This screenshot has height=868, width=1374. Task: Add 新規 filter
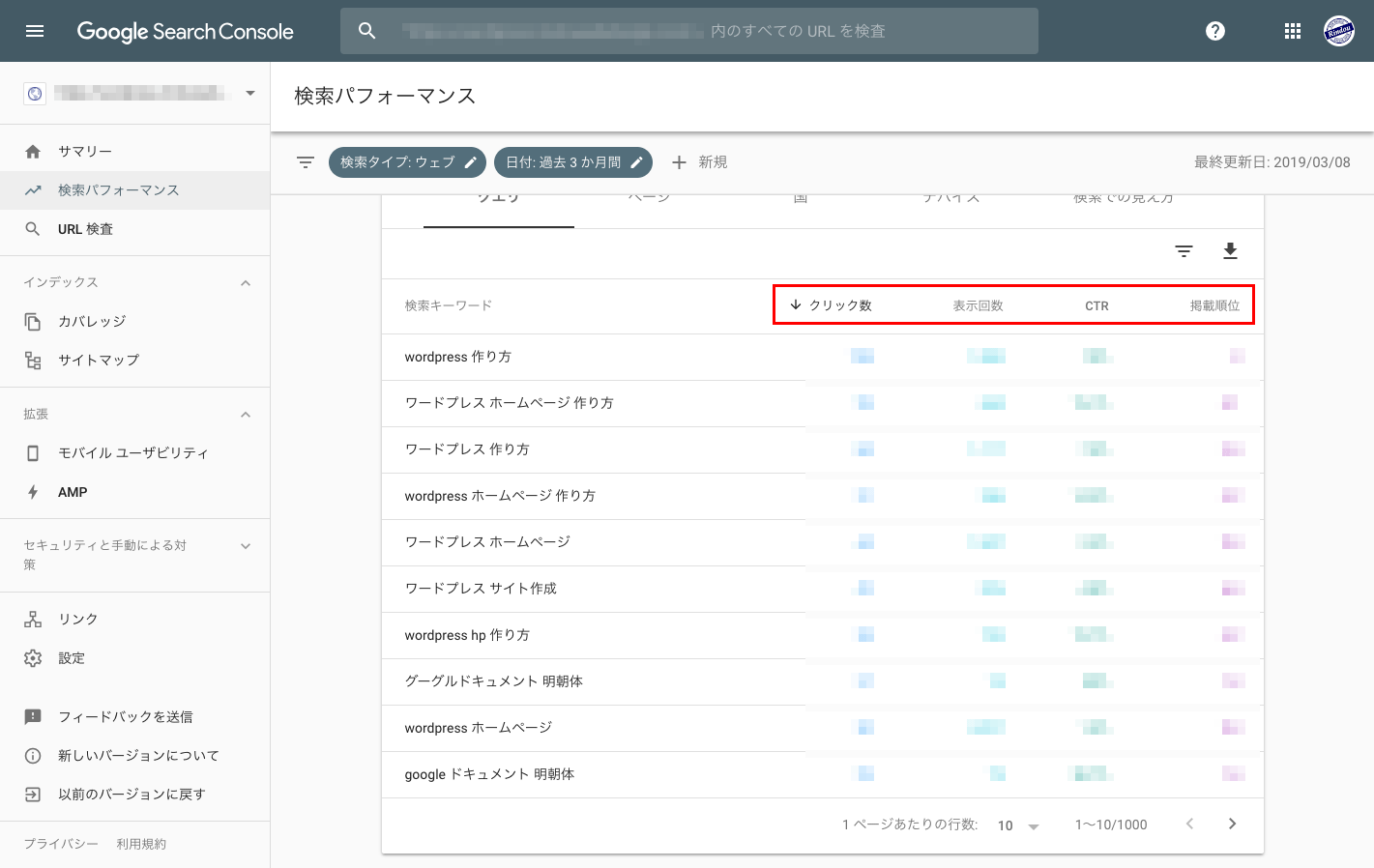click(699, 162)
